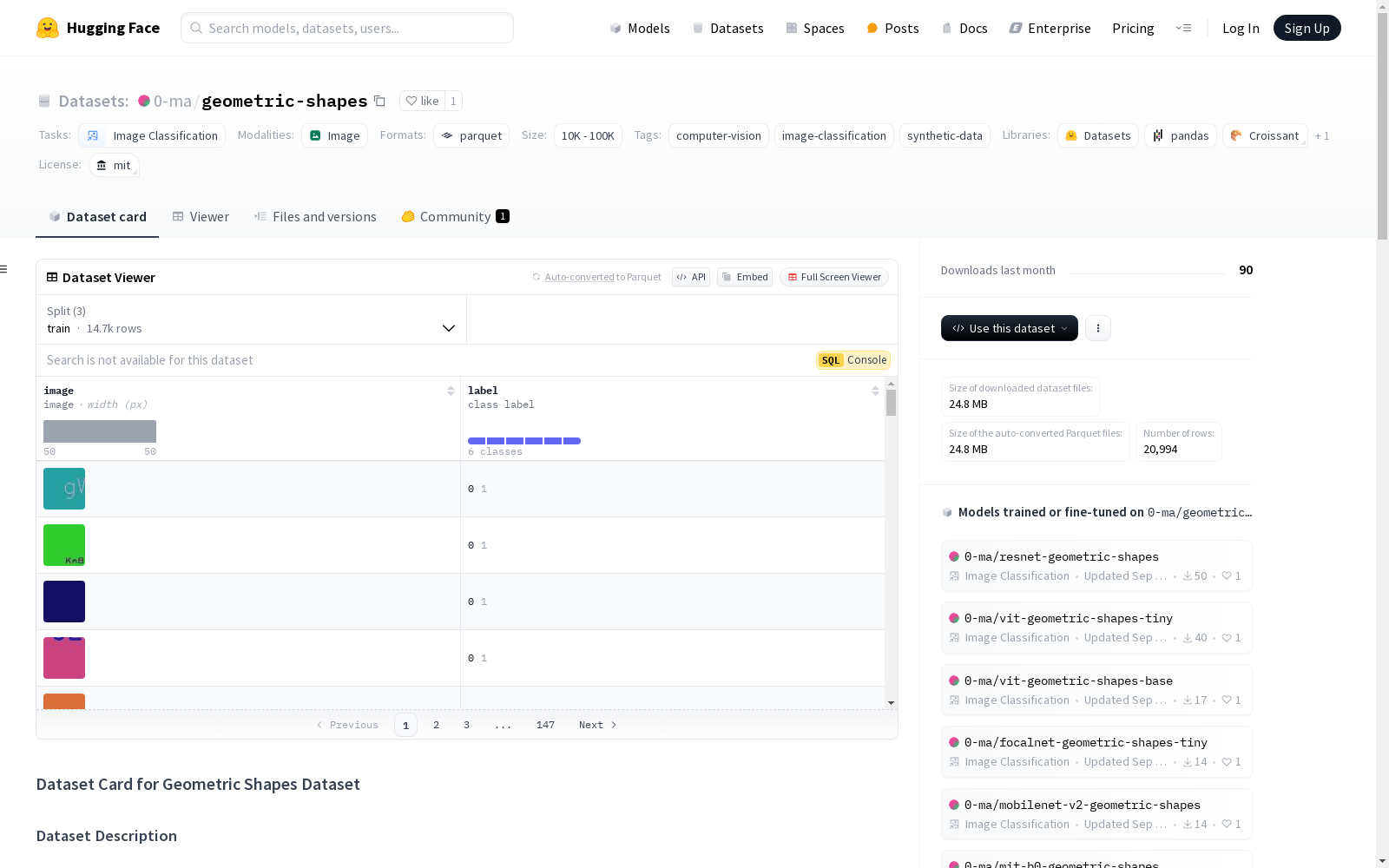
Task: Focus the search models input field
Action: (347, 28)
